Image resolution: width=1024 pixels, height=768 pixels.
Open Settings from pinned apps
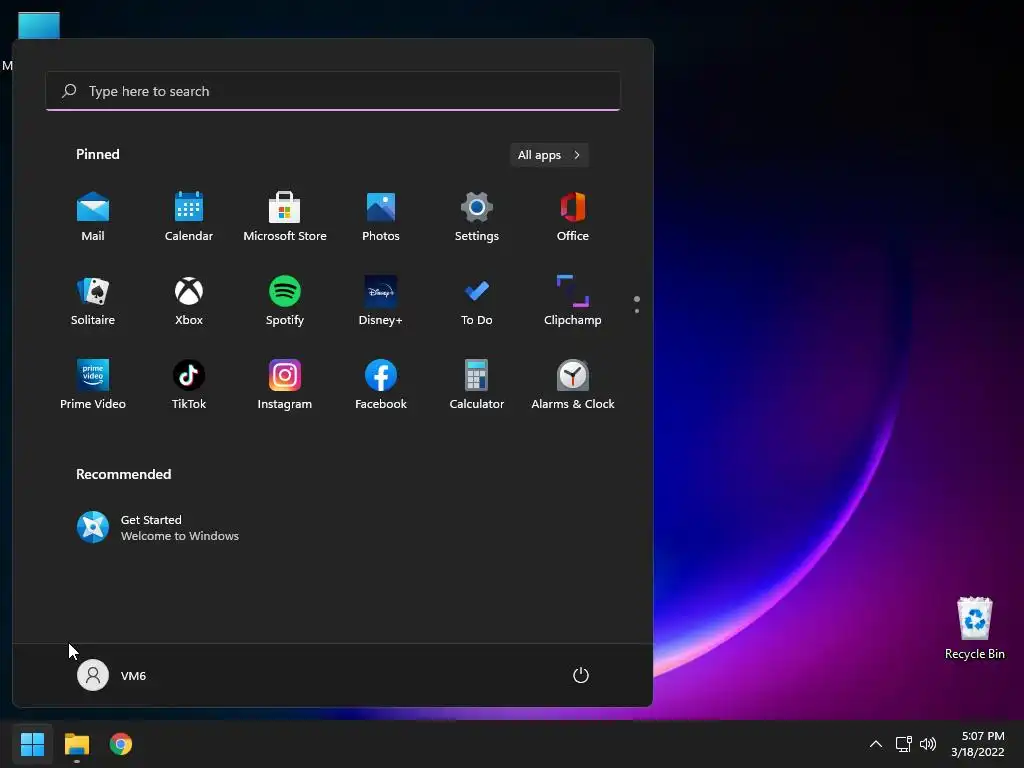pyautogui.click(x=477, y=217)
